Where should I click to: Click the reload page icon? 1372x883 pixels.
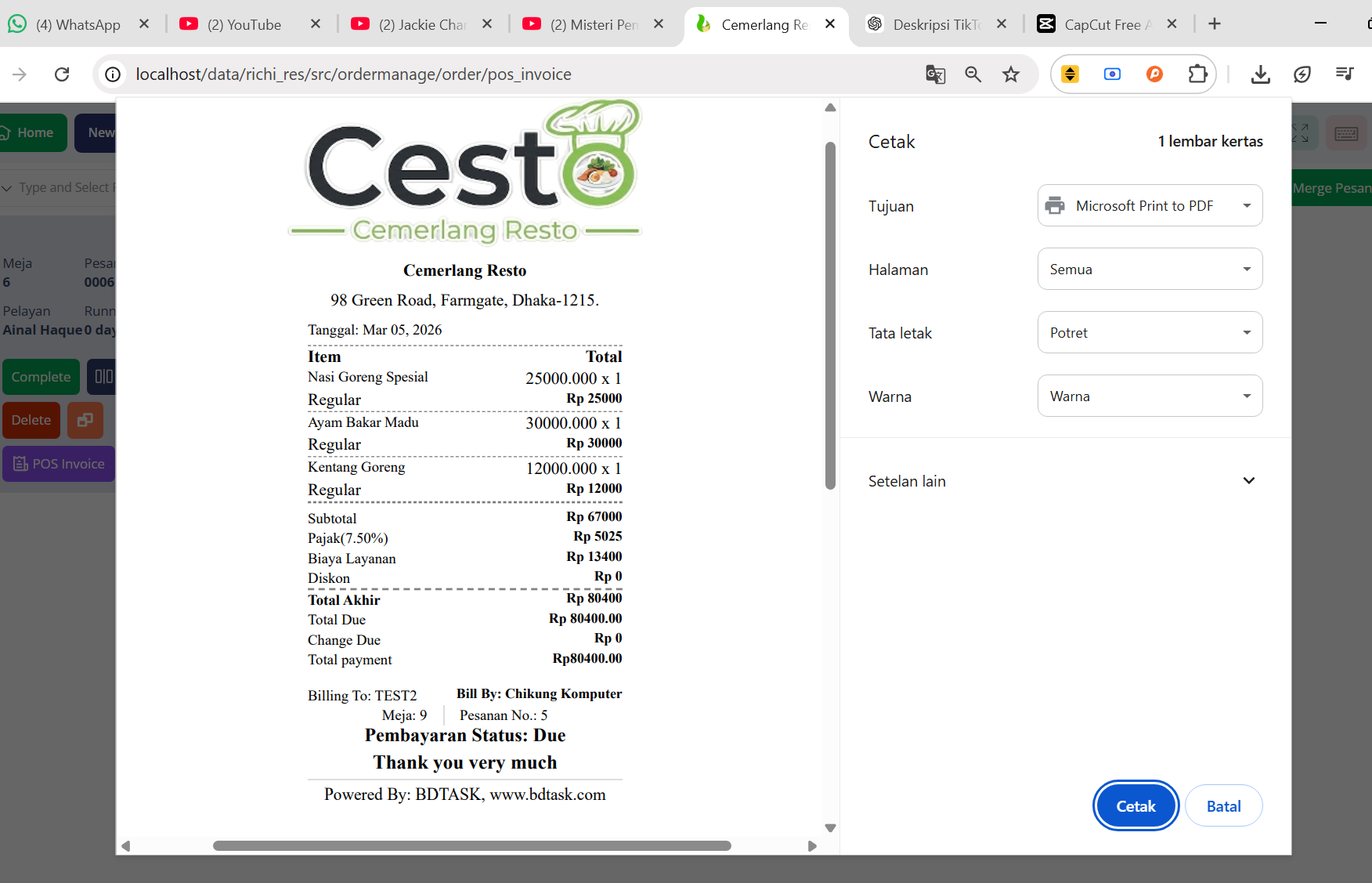62,74
